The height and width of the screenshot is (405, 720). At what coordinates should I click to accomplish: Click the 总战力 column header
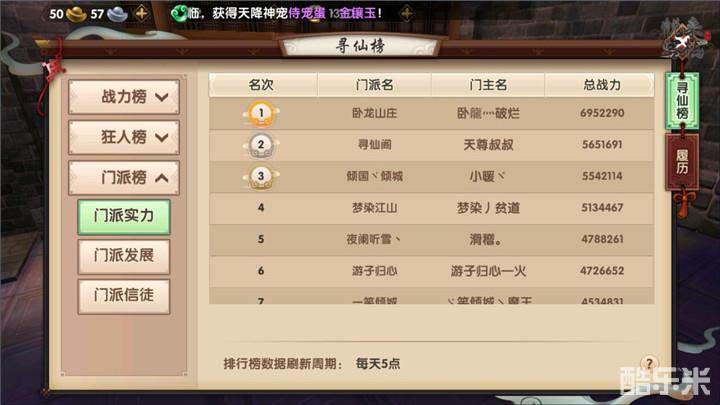pos(601,85)
